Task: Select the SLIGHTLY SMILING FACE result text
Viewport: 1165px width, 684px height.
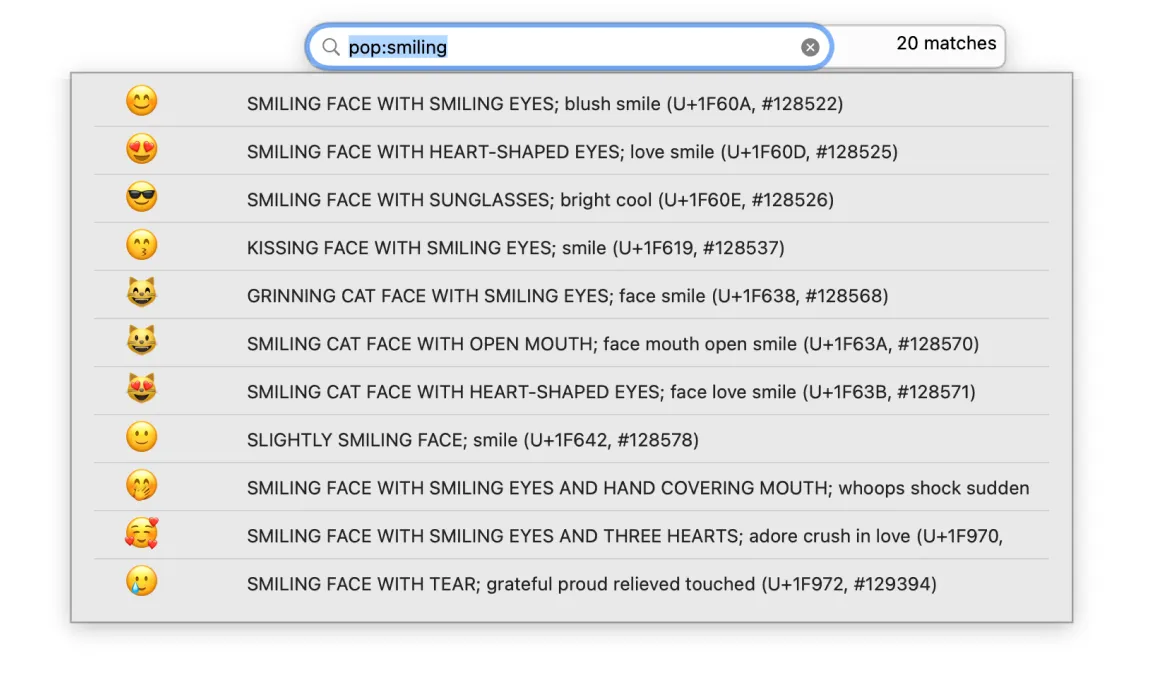Action: (472, 440)
